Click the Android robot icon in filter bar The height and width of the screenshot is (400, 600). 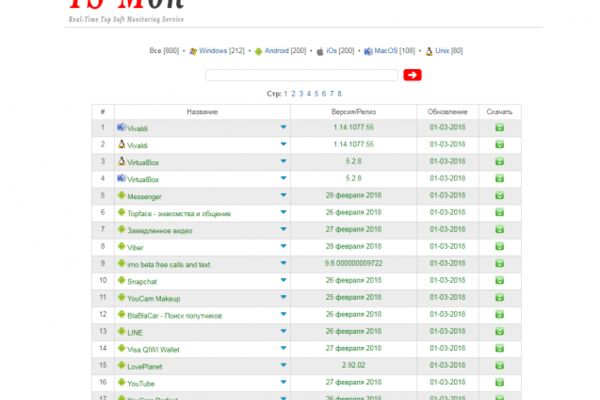tap(259, 51)
